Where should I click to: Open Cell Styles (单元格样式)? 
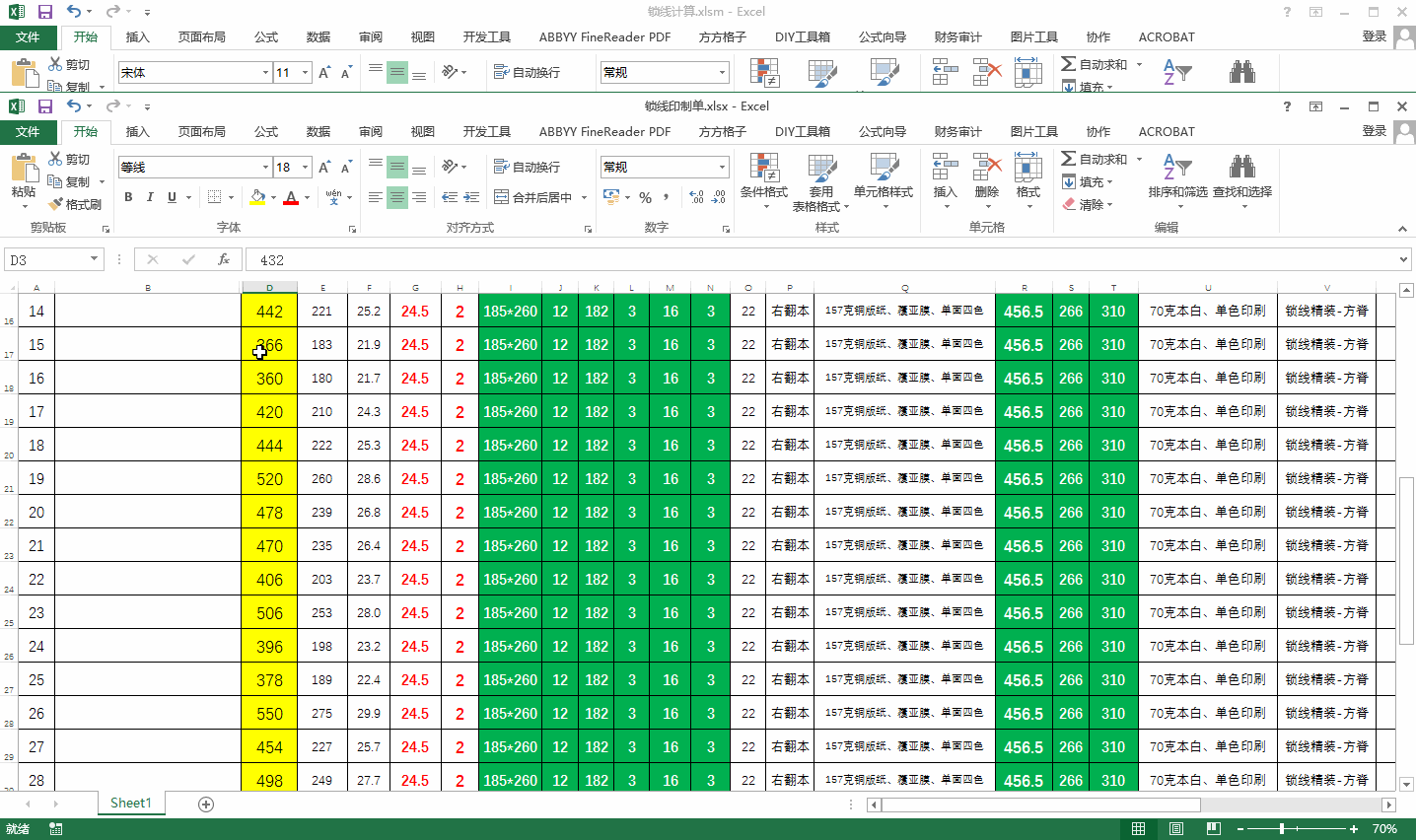(x=884, y=181)
